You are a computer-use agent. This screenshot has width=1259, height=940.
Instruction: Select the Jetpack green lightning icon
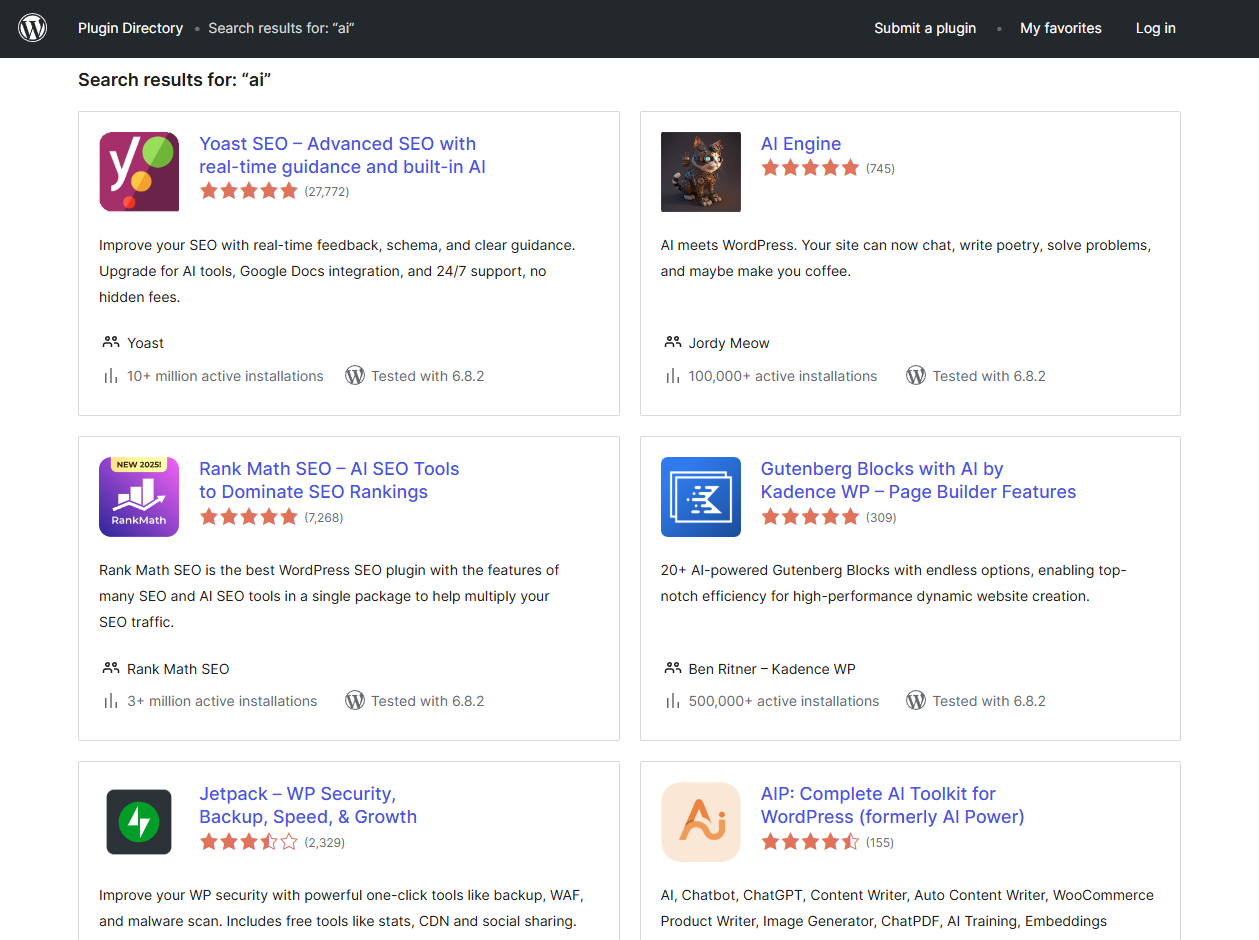(x=139, y=822)
